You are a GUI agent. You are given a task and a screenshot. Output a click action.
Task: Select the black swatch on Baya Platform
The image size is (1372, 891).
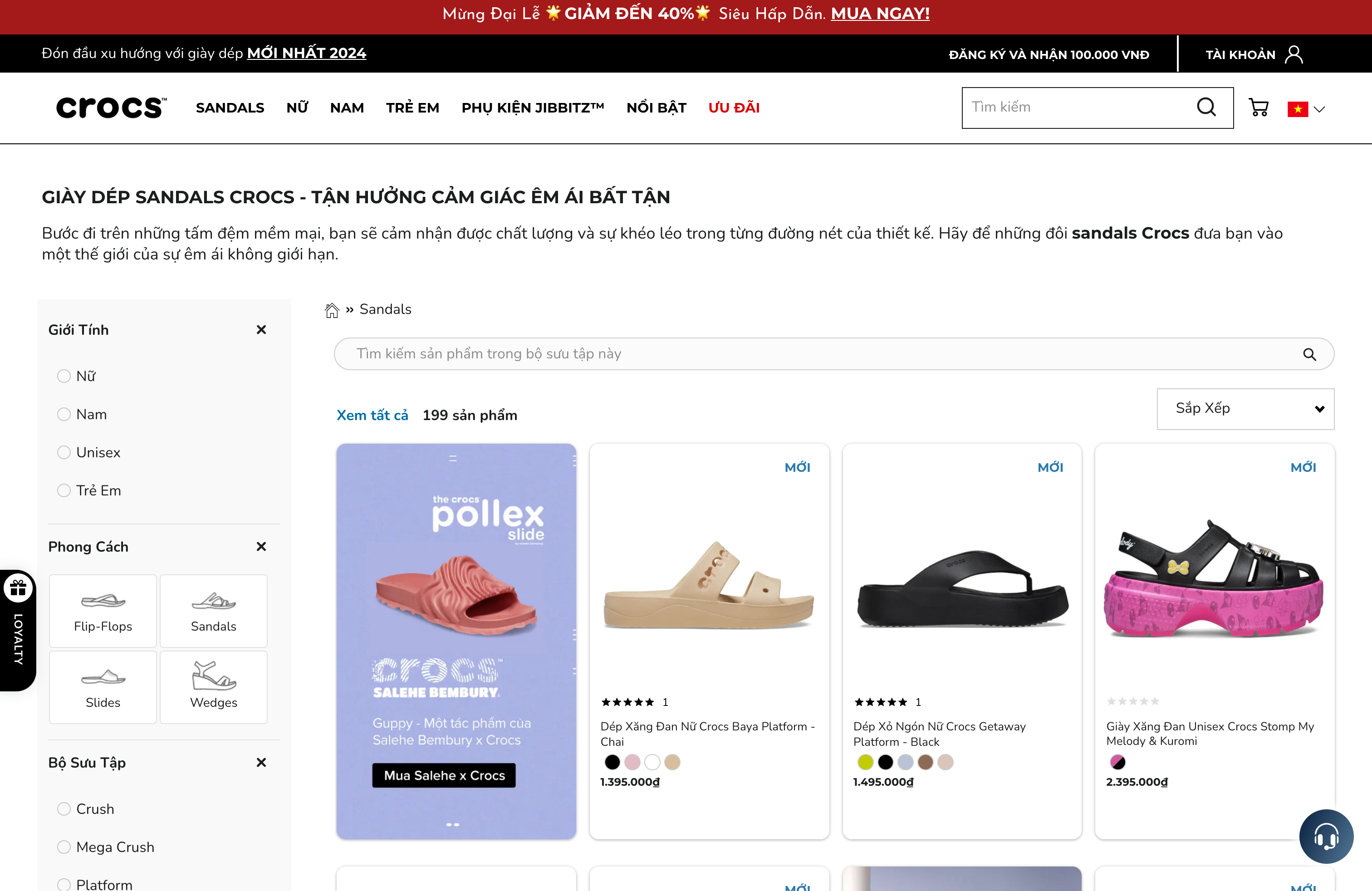click(612, 762)
